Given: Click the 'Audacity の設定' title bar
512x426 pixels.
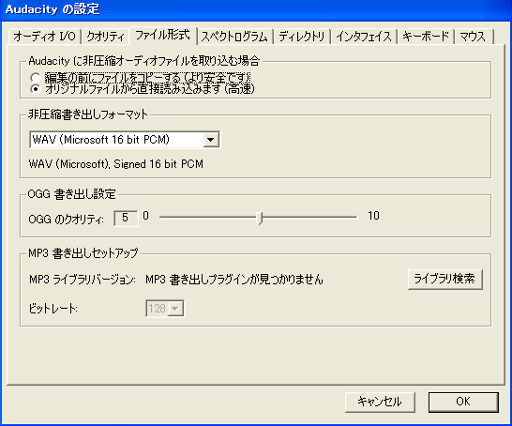Looking at the screenshot, I should 256,9.
